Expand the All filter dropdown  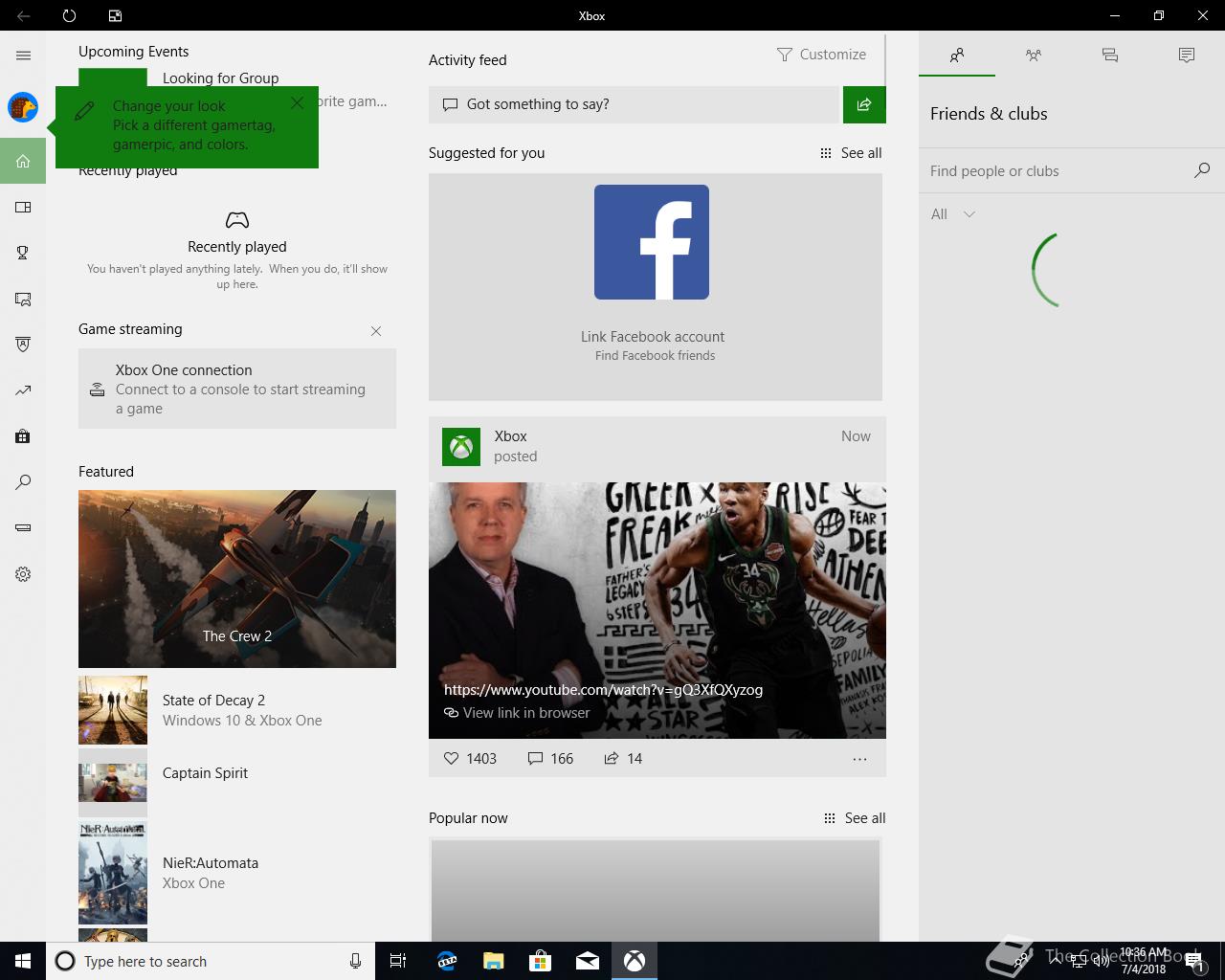[953, 214]
